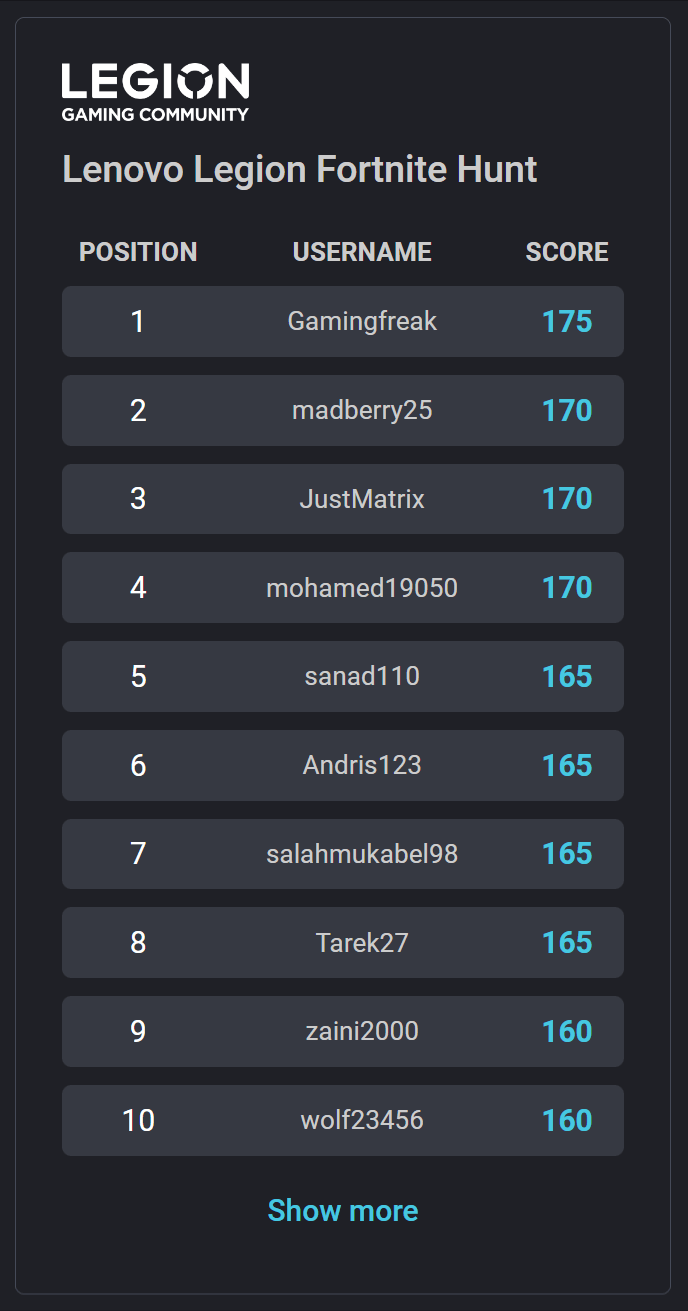Image resolution: width=688 pixels, height=1311 pixels.
Task: Click the username wolf23456
Action: coord(362,1120)
